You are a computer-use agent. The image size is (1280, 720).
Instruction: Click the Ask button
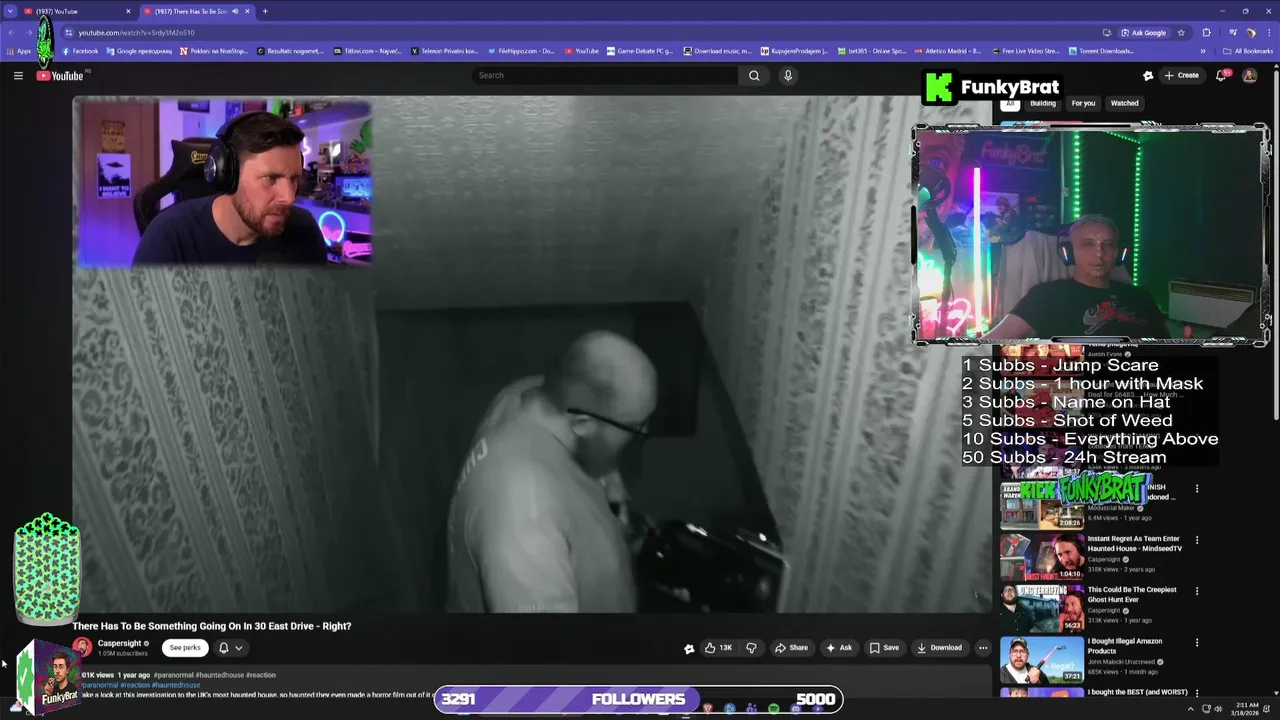(839, 648)
